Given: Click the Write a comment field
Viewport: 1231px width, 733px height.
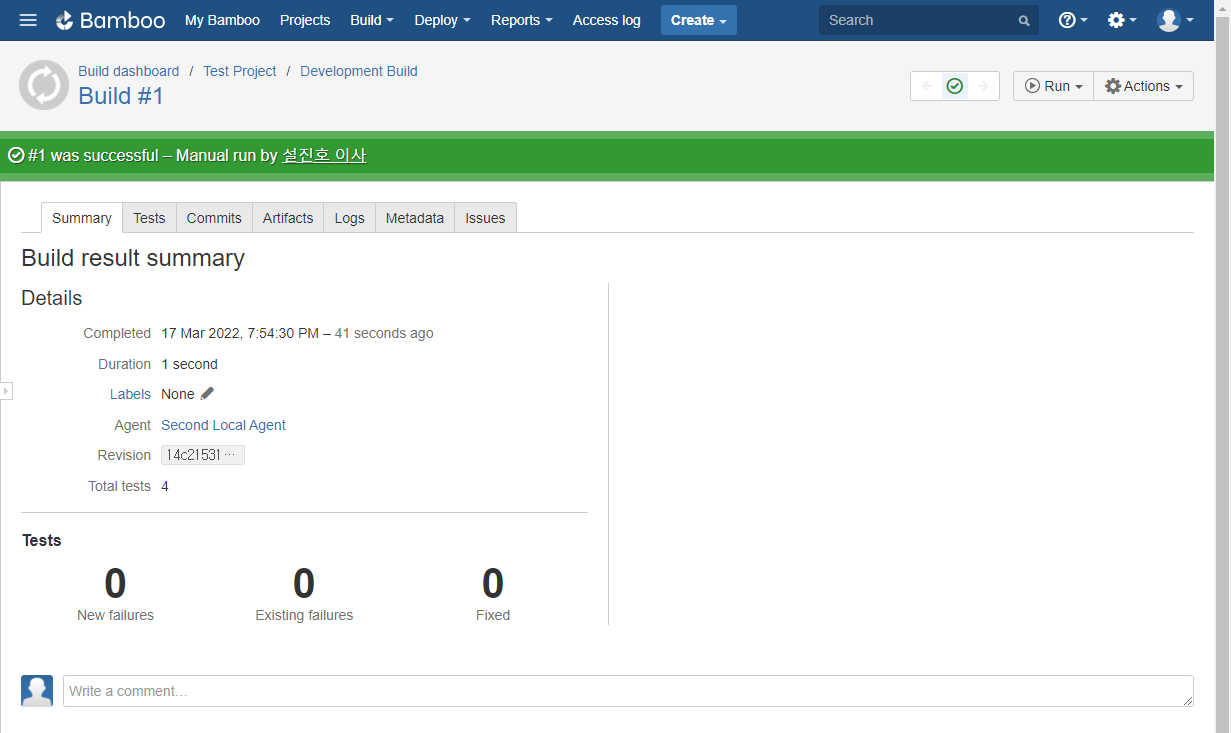Looking at the screenshot, I should click(627, 691).
